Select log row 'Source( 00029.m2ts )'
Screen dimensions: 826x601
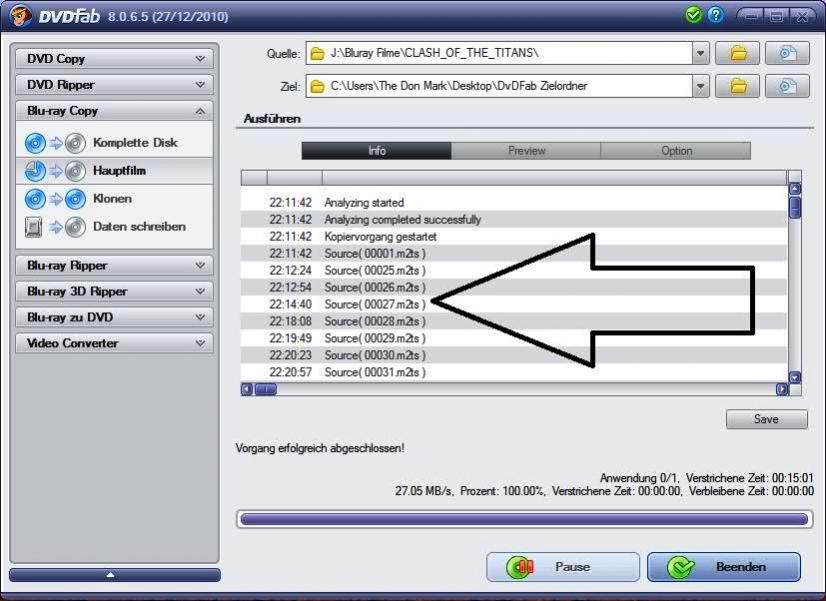tap(514, 338)
